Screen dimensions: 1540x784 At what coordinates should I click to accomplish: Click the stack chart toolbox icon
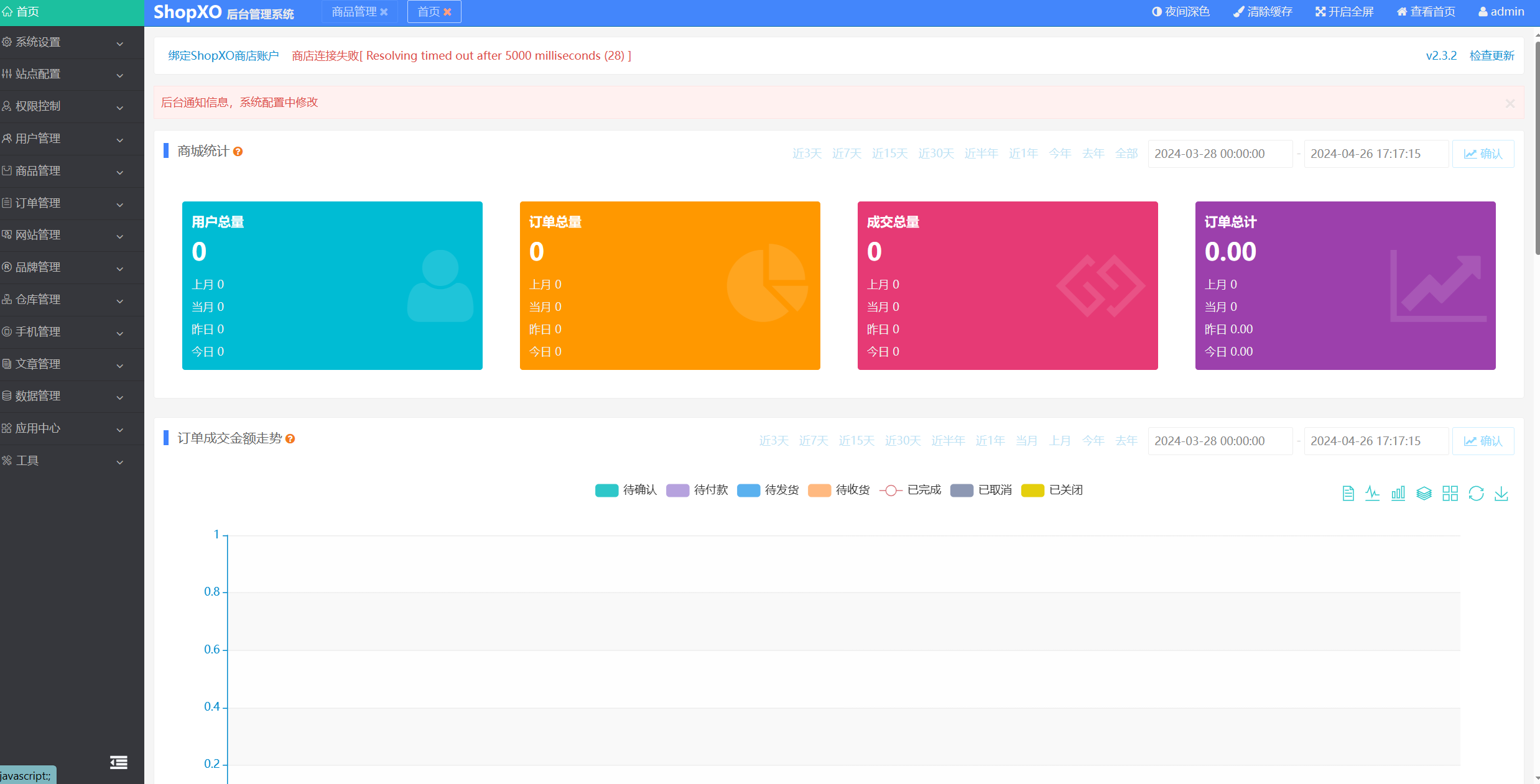pyautogui.click(x=1424, y=494)
